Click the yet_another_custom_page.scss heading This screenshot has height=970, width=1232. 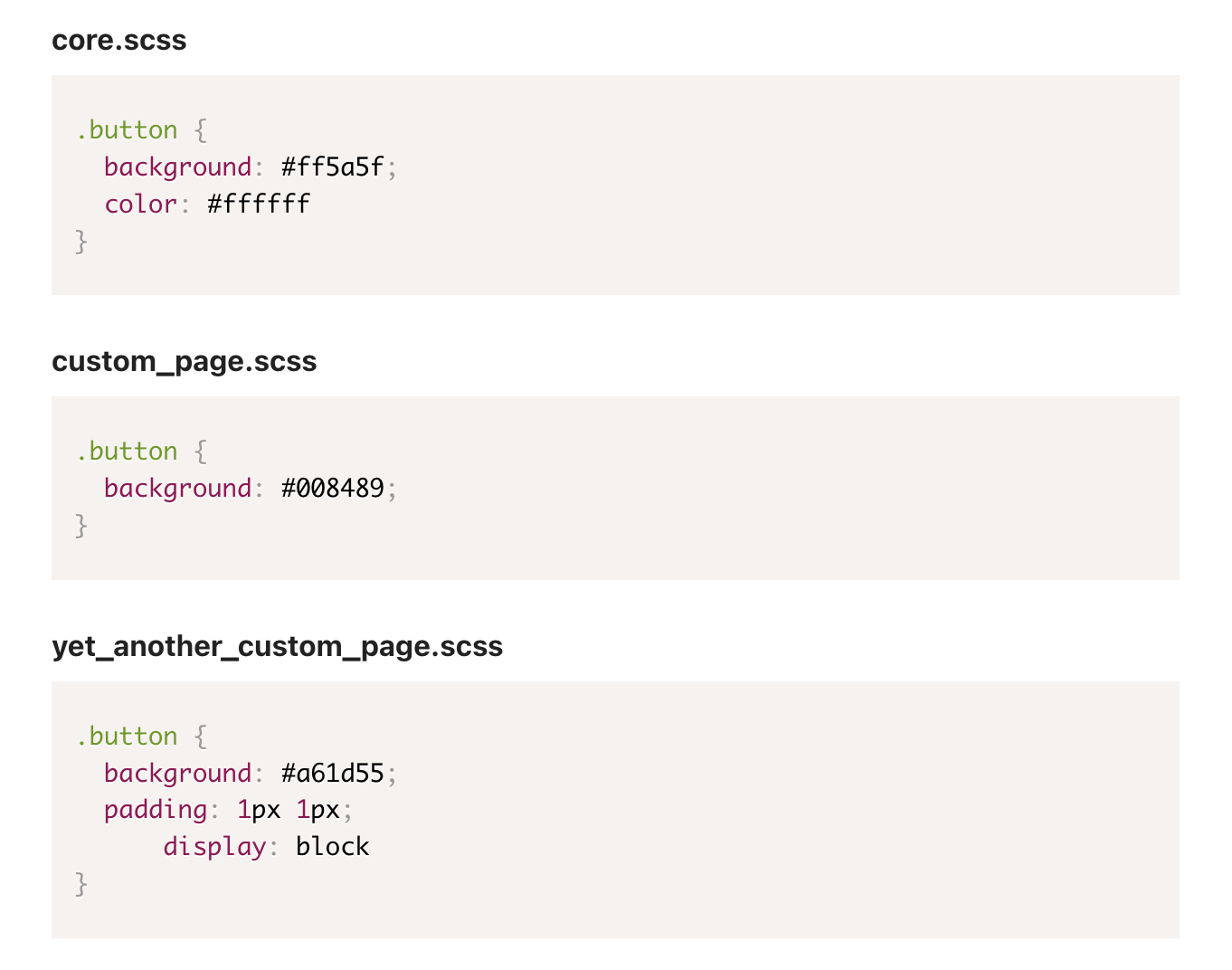pos(278,647)
